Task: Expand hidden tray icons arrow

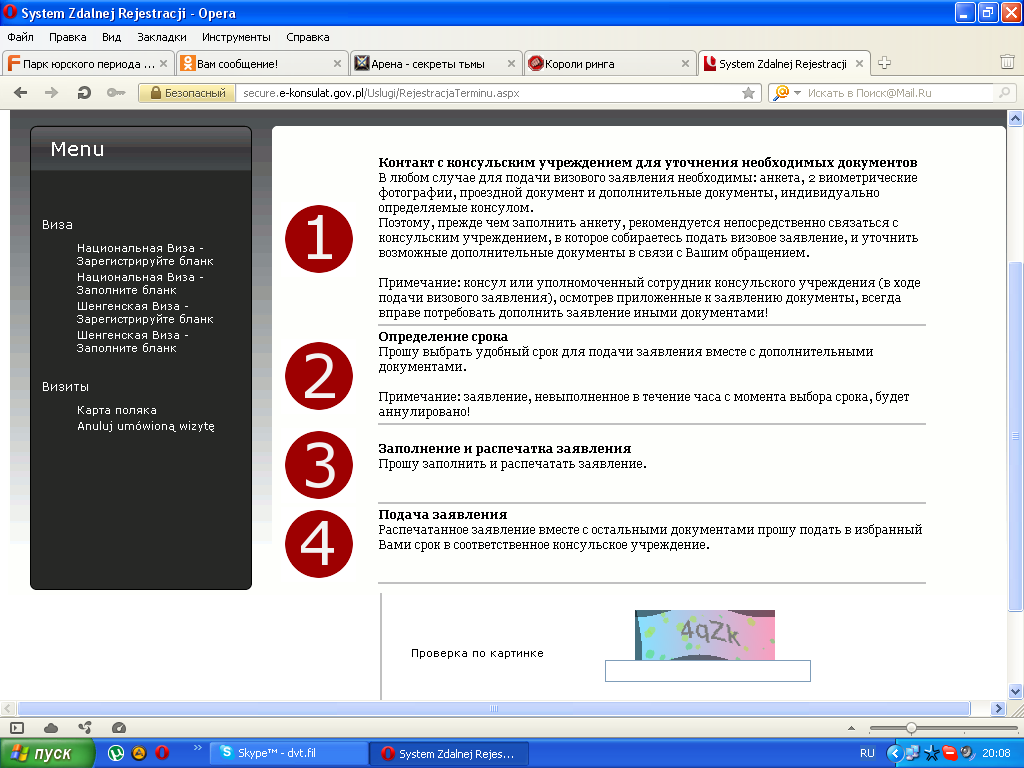Action: (x=895, y=754)
